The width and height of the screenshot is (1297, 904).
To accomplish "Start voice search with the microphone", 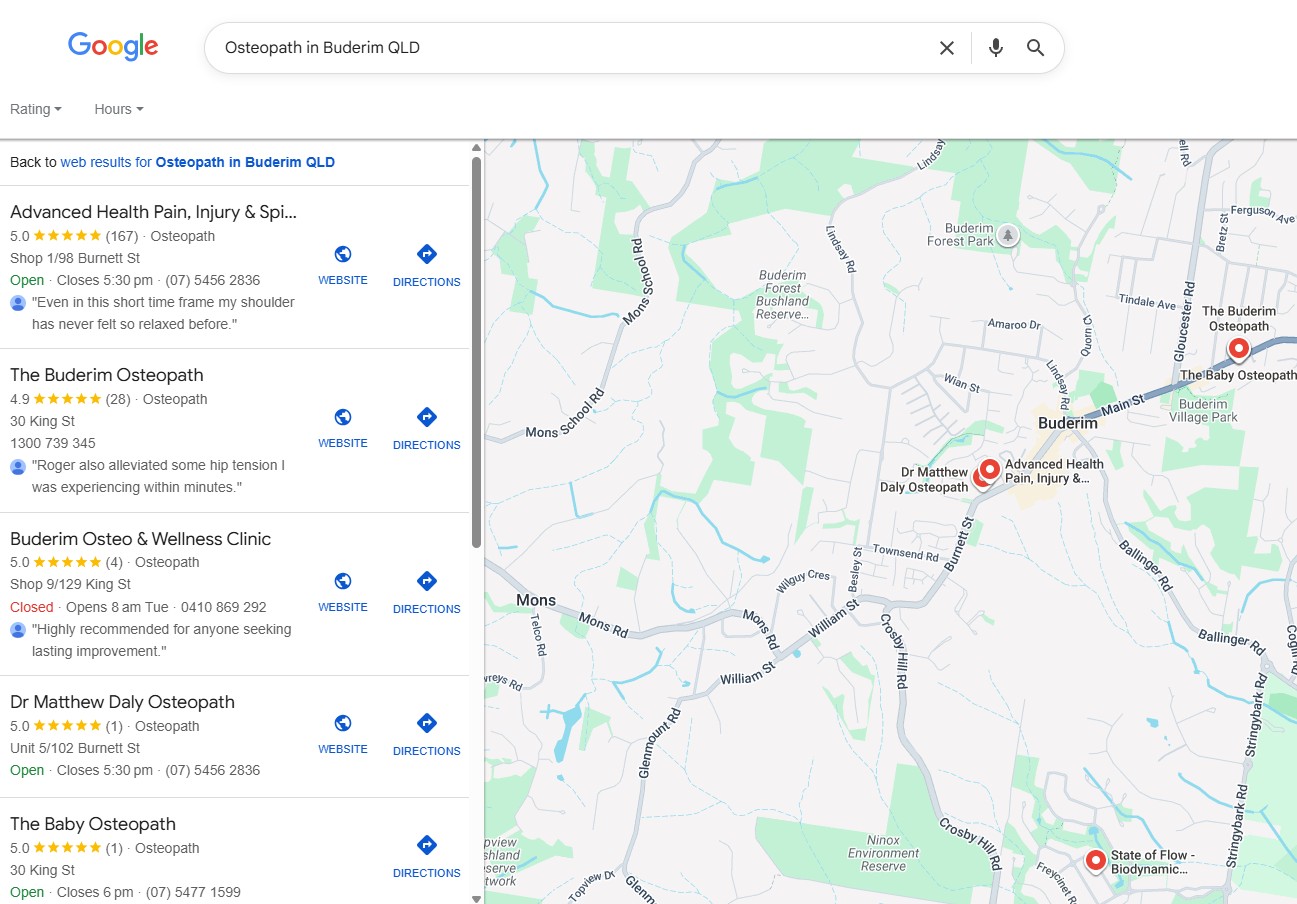I will coord(995,48).
